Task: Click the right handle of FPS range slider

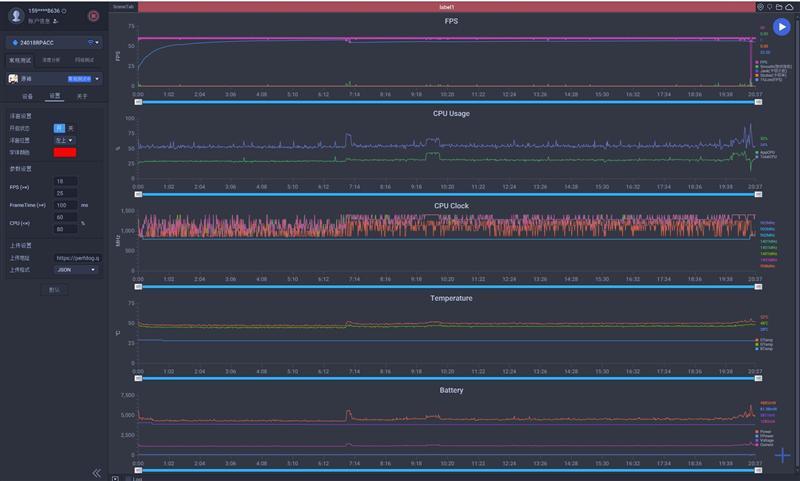Action: coord(758,102)
